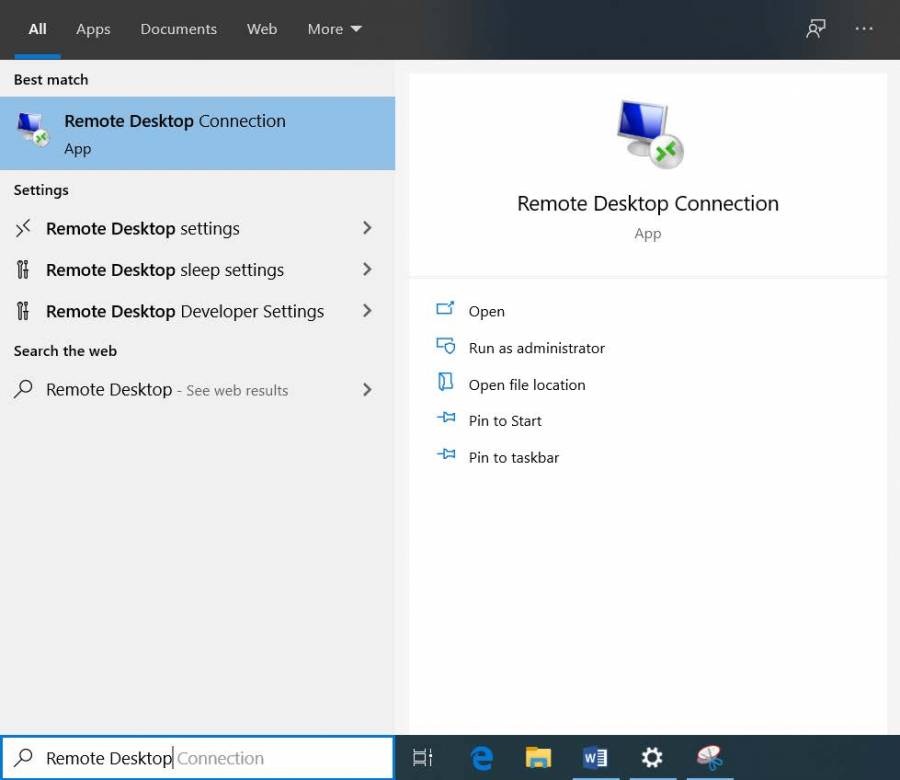Click the large Remote Desktop Connection app icon
This screenshot has height=780, width=900.
(x=646, y=133)
